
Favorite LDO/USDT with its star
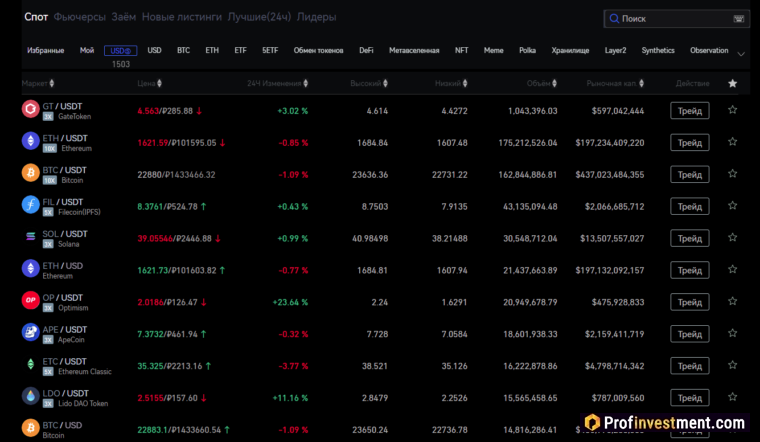732,397
